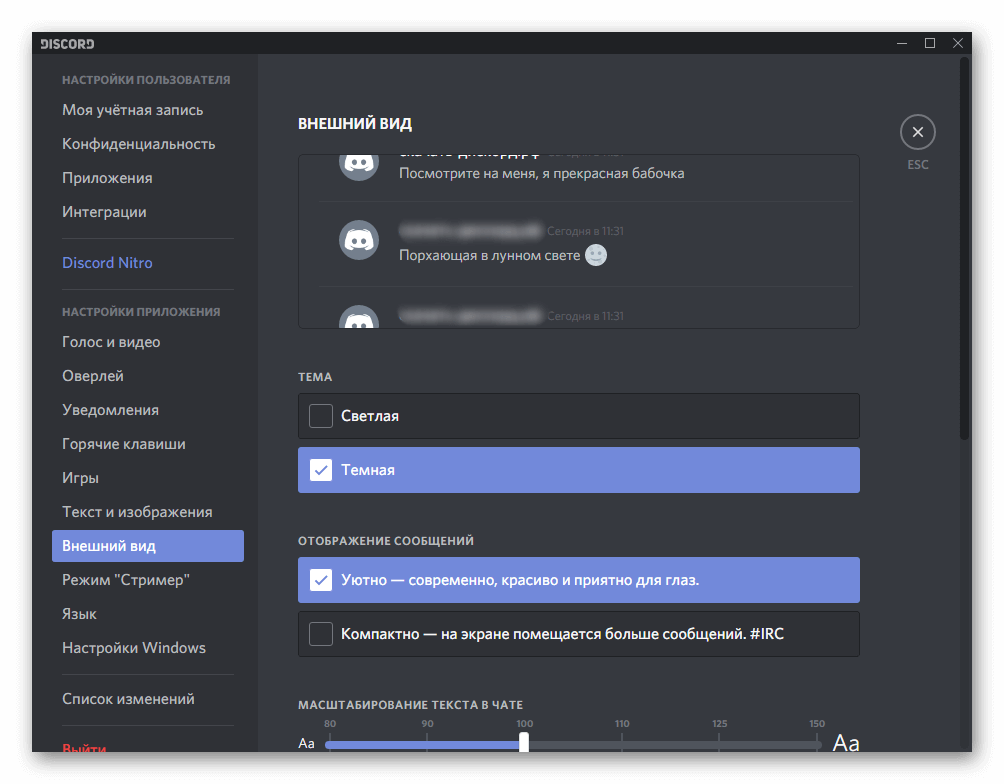This screenshot has width=1004, height=784.
Task: Click the large Aa icon right of the slider
Action: click(846, 743)
